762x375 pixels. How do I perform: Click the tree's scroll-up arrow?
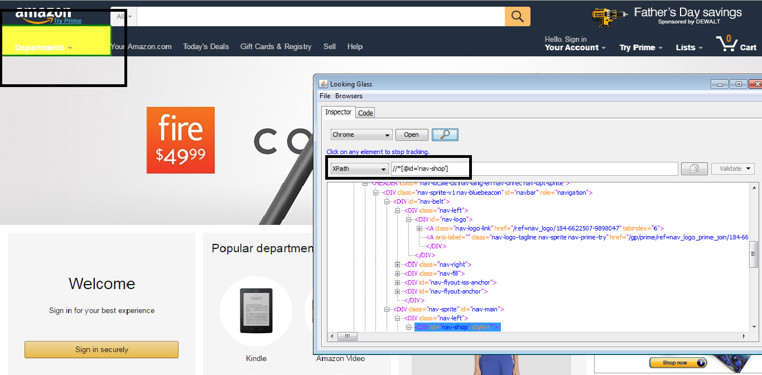point(754,188)
